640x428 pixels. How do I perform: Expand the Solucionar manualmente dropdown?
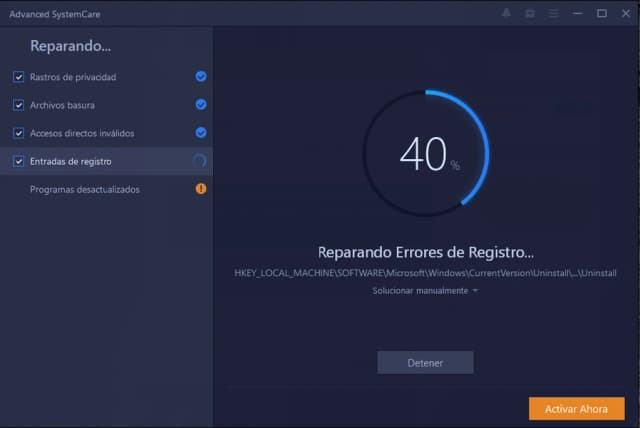click(x=425, y=291)
